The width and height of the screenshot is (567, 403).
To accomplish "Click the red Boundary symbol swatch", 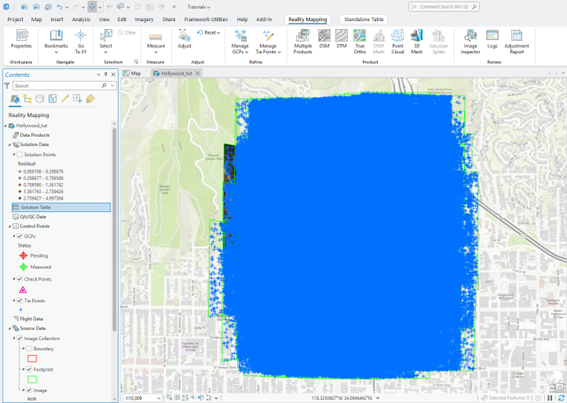I will pyautogui.click(x=32, y=359).
